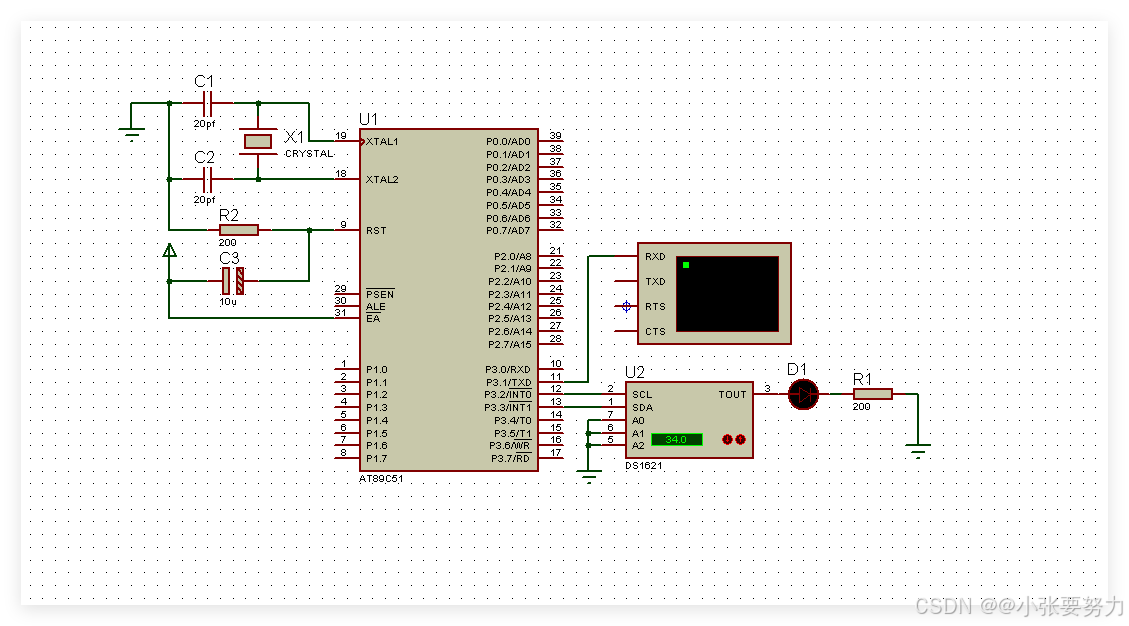This screenshot has width=1129, height=626.
Task: Select the 200 value under R1
Action: coord(861,406)
